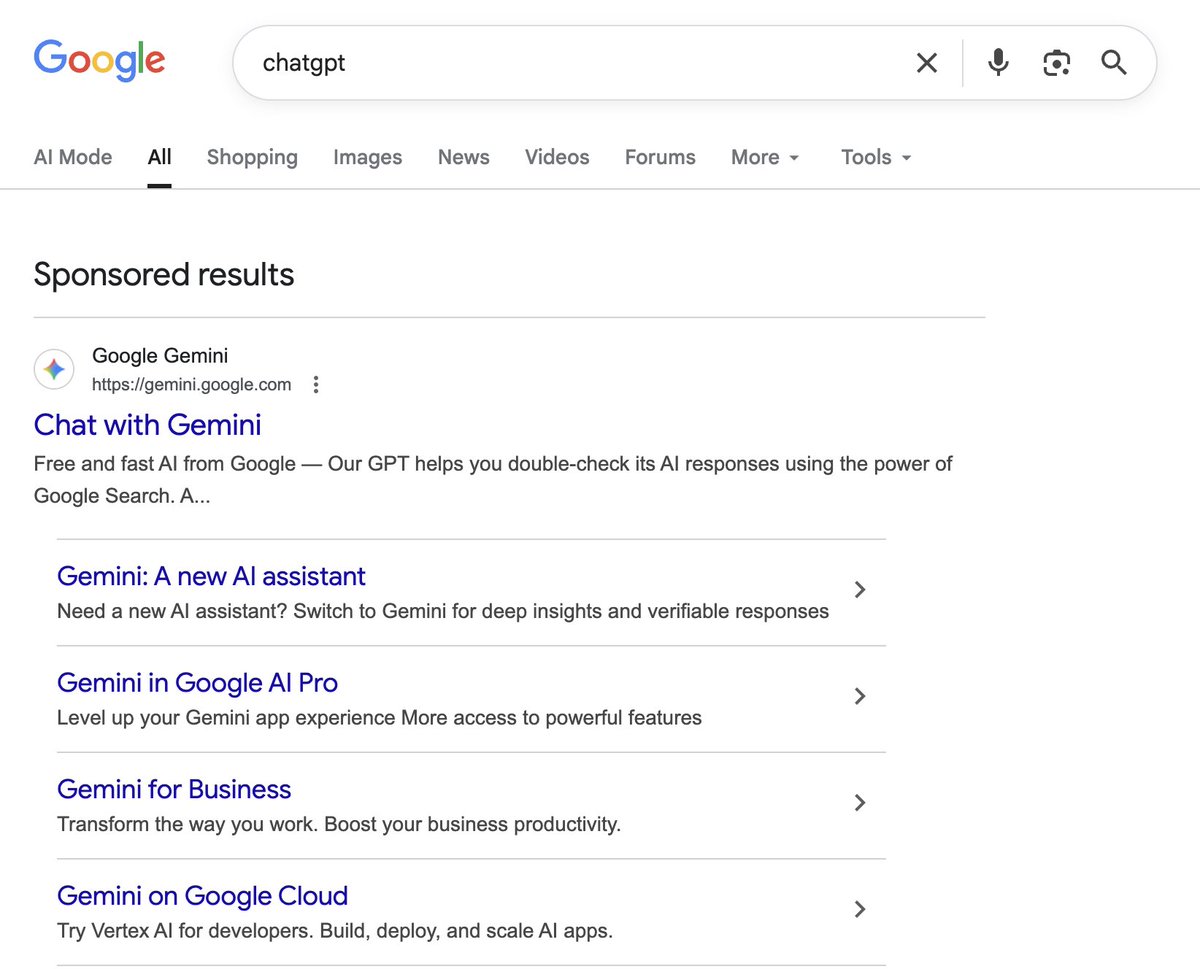The height and width of the screenshot is (969, 1200).
Task: Open Gemini: A new AI assistant link
Action: coord(211,576)
